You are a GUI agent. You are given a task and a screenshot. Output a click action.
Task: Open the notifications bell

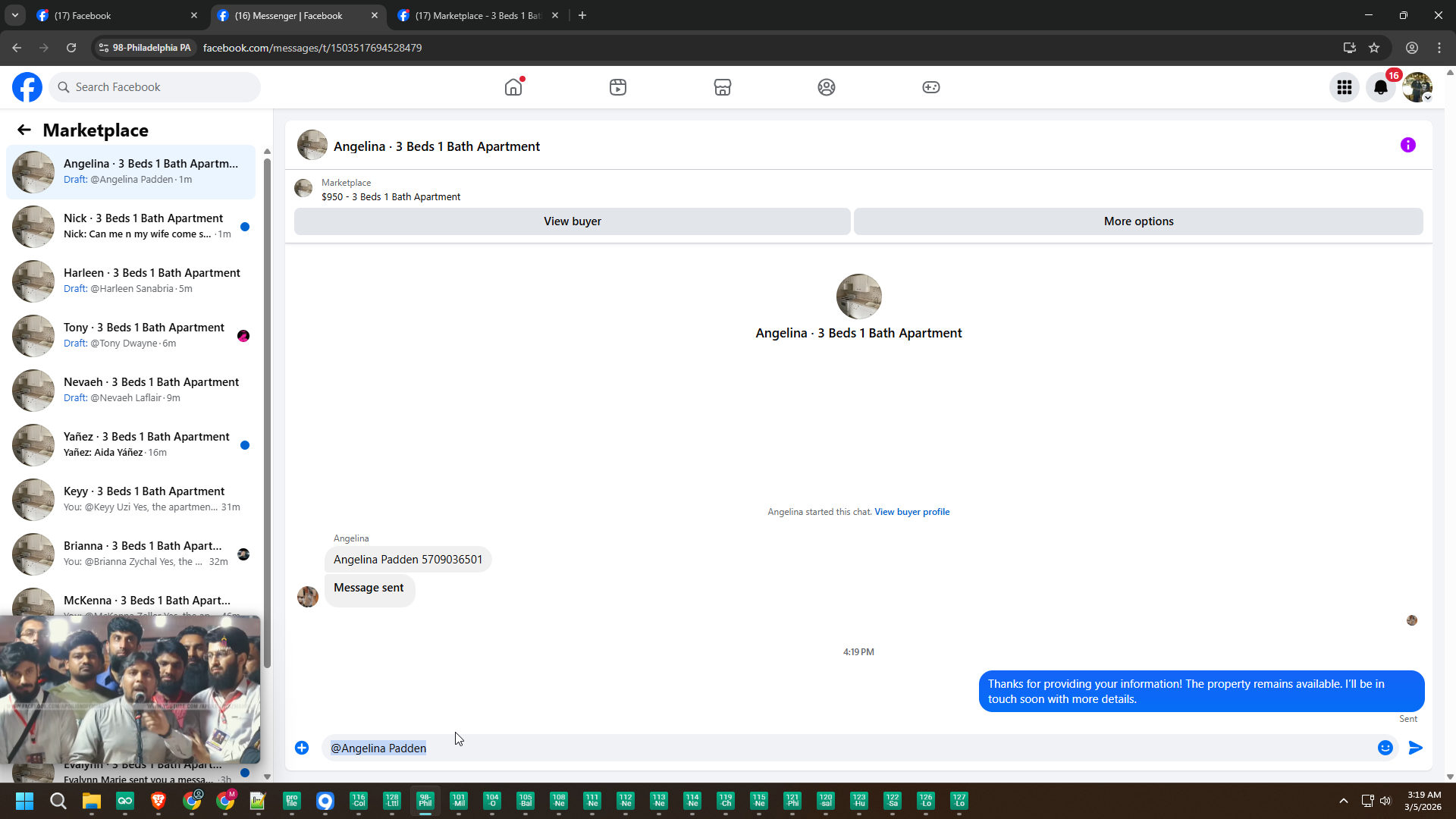pos(1381,87)
